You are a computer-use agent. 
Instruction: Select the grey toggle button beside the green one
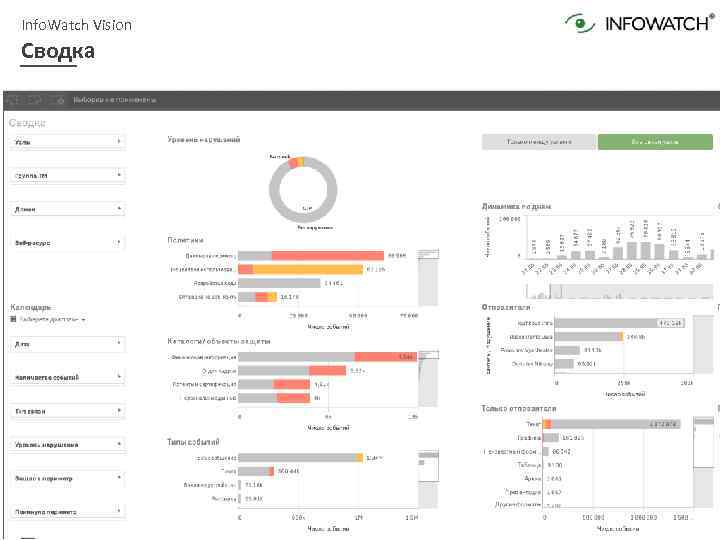point(539,142)
